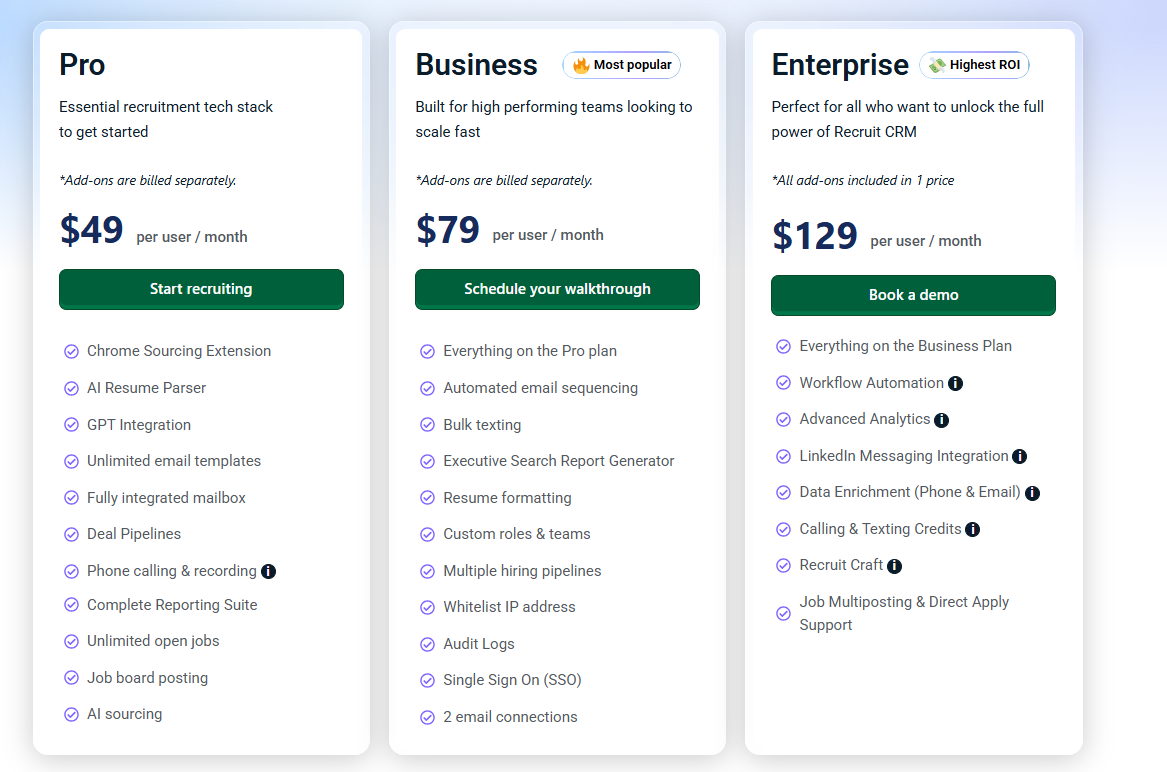
Task: Click Schedule your walkthrough button
Action: [x=557, y=289]
